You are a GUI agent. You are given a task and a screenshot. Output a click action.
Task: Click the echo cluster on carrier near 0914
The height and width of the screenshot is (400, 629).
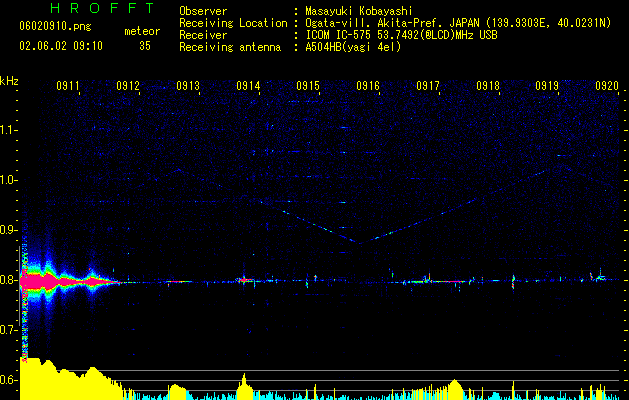[x=245, y=280]
